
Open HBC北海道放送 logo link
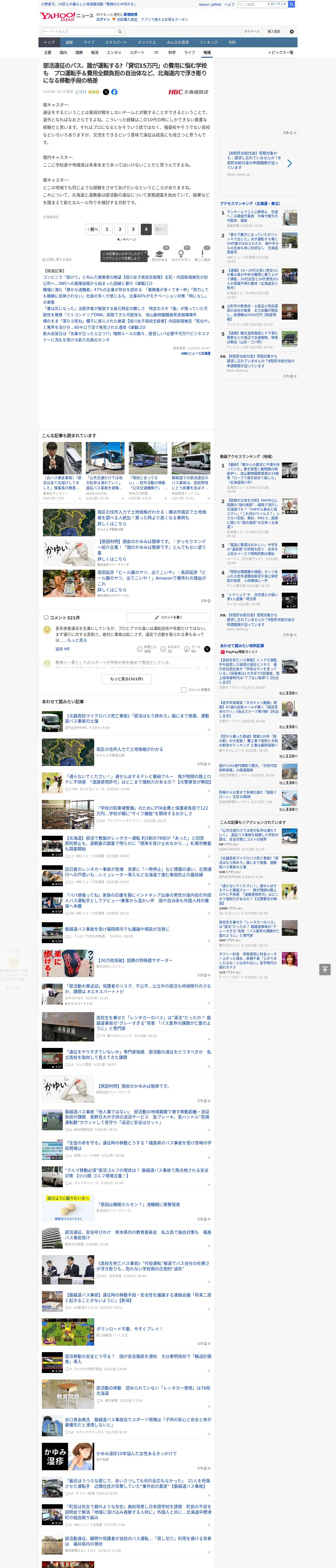[188, 92]
